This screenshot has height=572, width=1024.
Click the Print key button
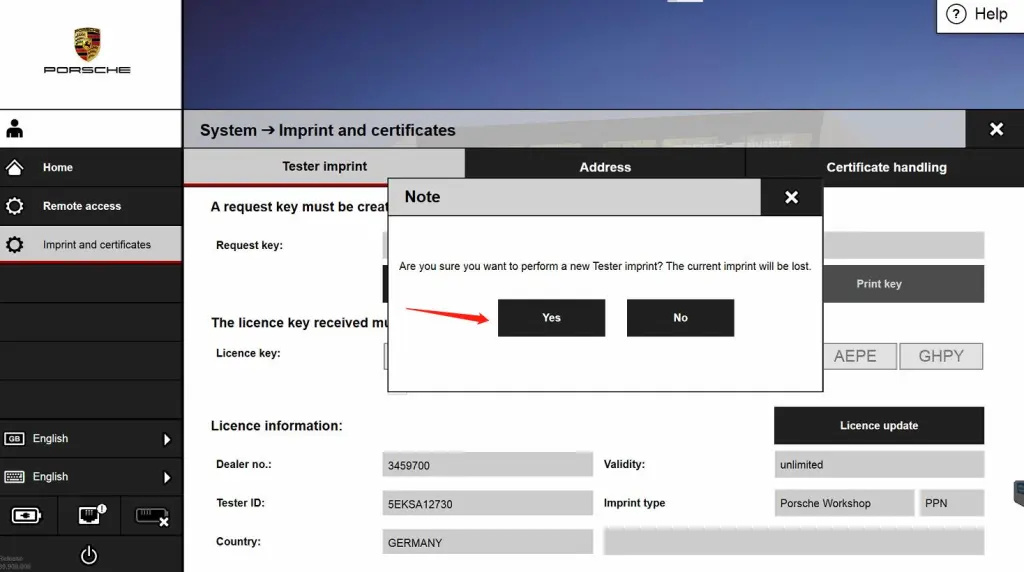(878, 284)
